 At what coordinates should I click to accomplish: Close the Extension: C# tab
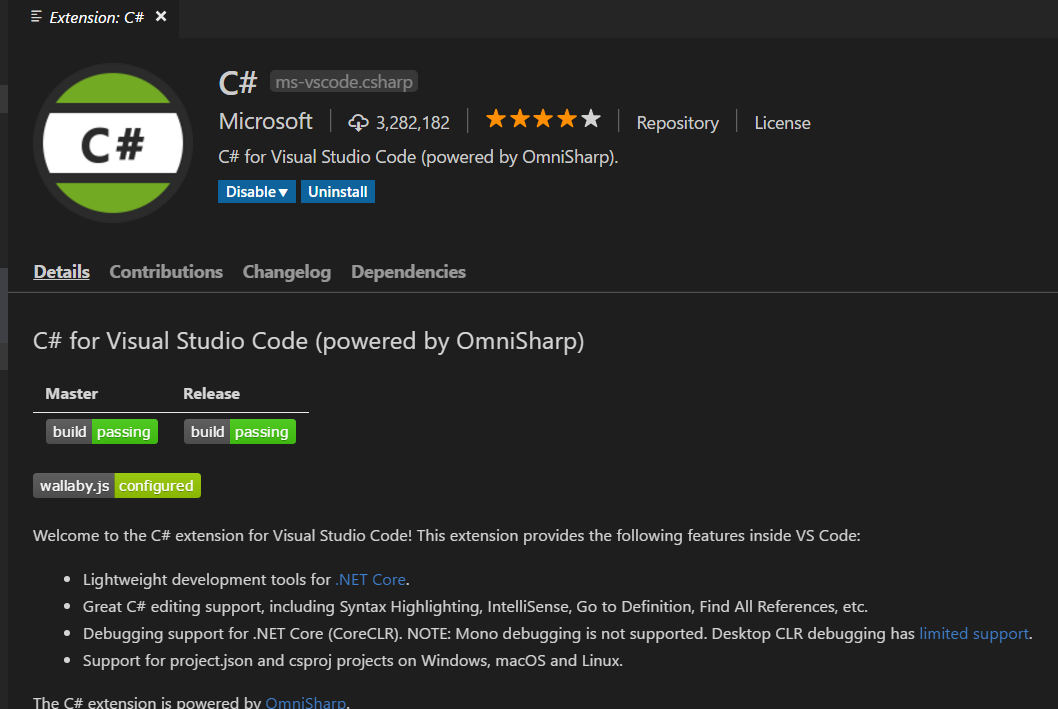click(160, 16)
